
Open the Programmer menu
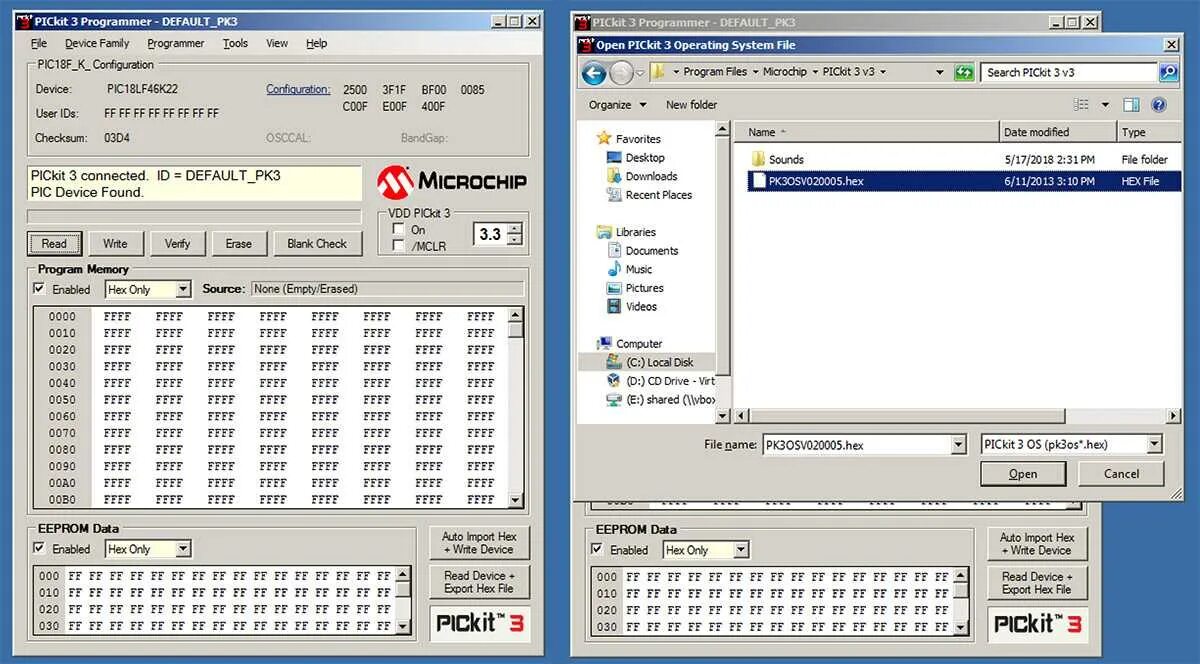click(x=176, y=43)
